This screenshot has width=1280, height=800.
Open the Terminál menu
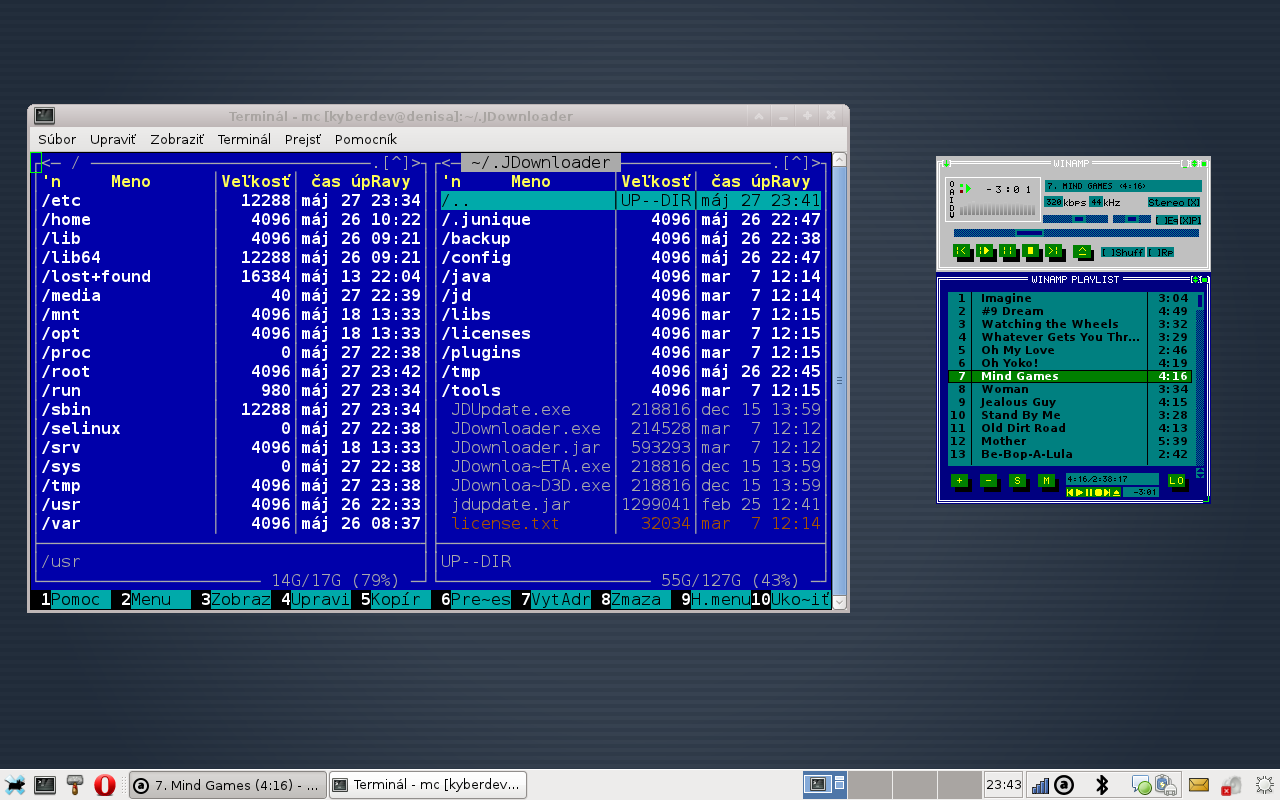pos(244,139)
